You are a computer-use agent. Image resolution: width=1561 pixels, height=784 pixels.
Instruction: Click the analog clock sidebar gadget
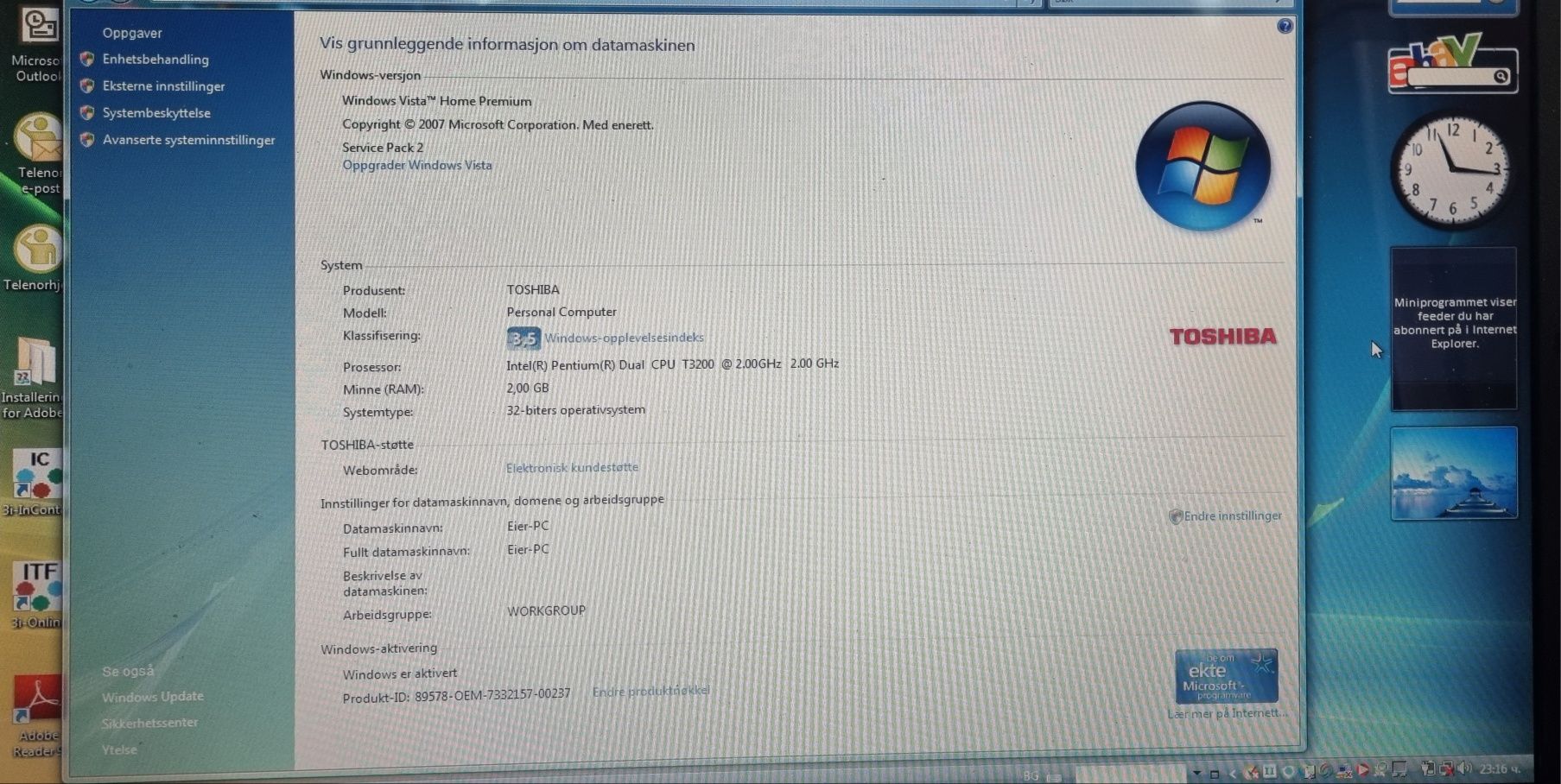[x=1452, y=168]
